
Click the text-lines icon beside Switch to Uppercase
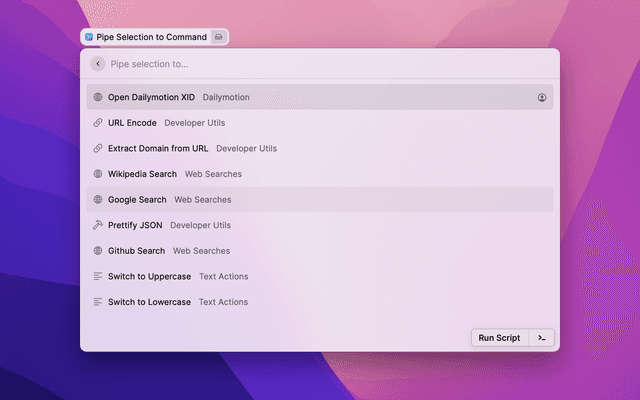tap(98, 276)
